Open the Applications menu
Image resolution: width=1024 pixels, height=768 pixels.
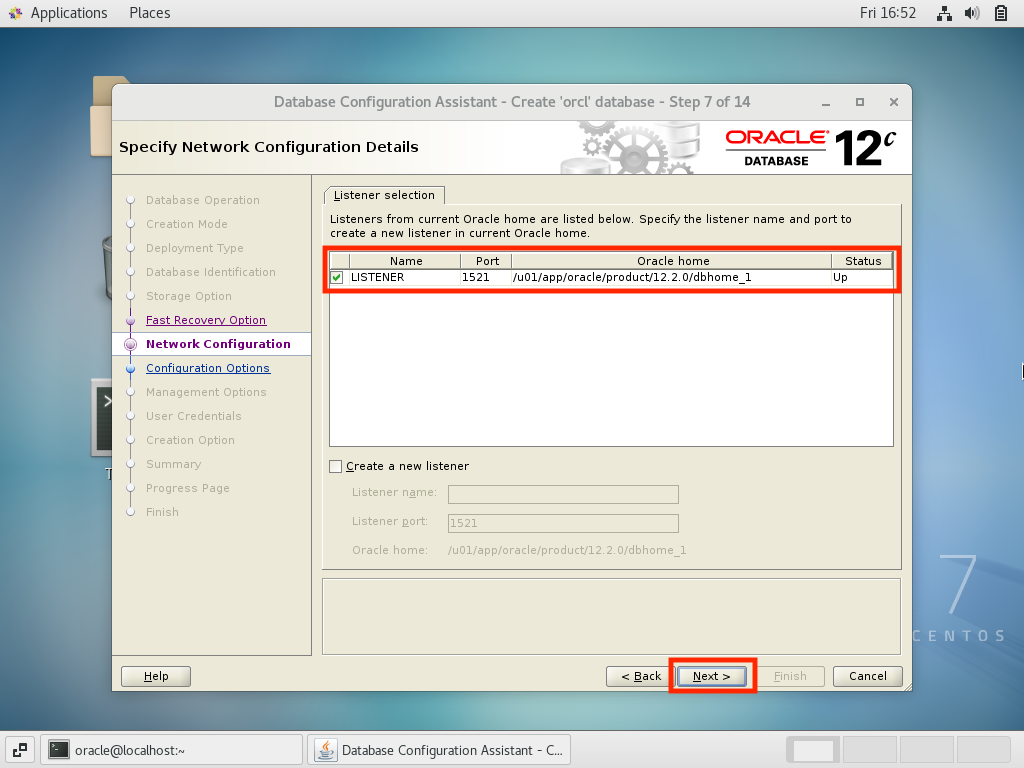click(69, 13)
